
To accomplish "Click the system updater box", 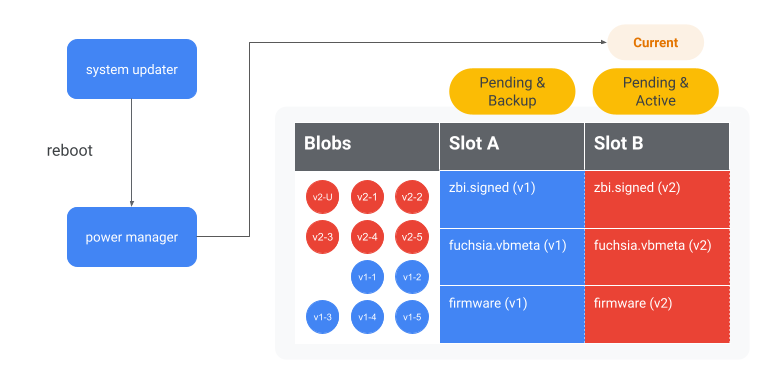I will [132, 69].
